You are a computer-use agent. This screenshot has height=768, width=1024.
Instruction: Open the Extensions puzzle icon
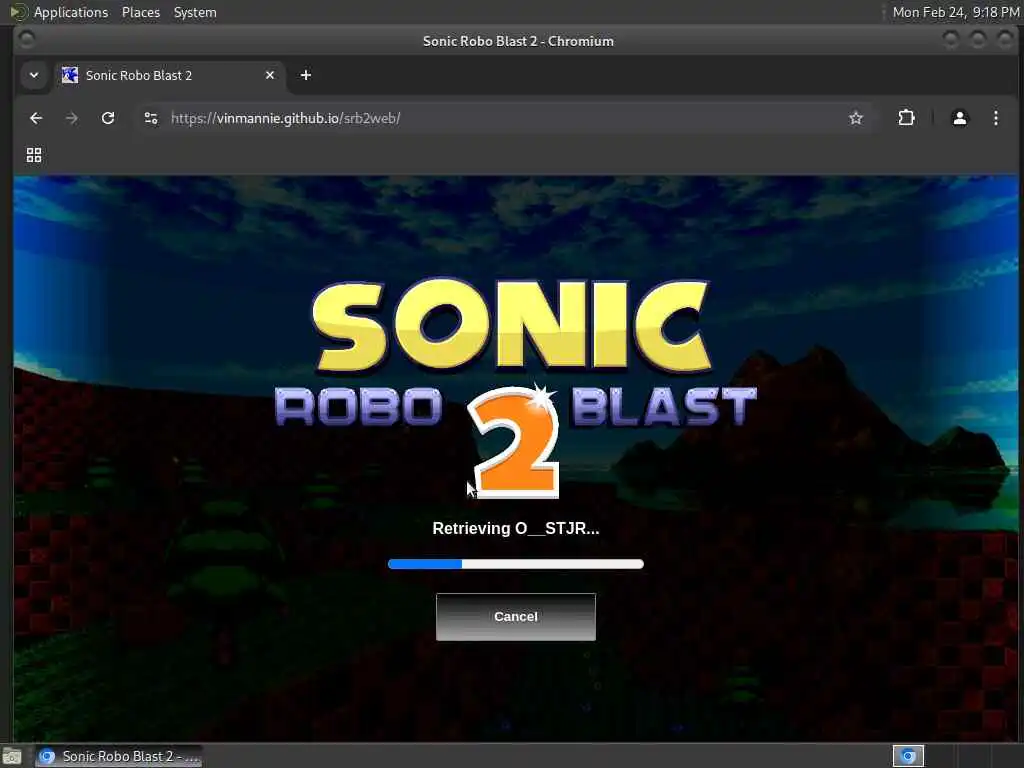(x=906, y=118)
